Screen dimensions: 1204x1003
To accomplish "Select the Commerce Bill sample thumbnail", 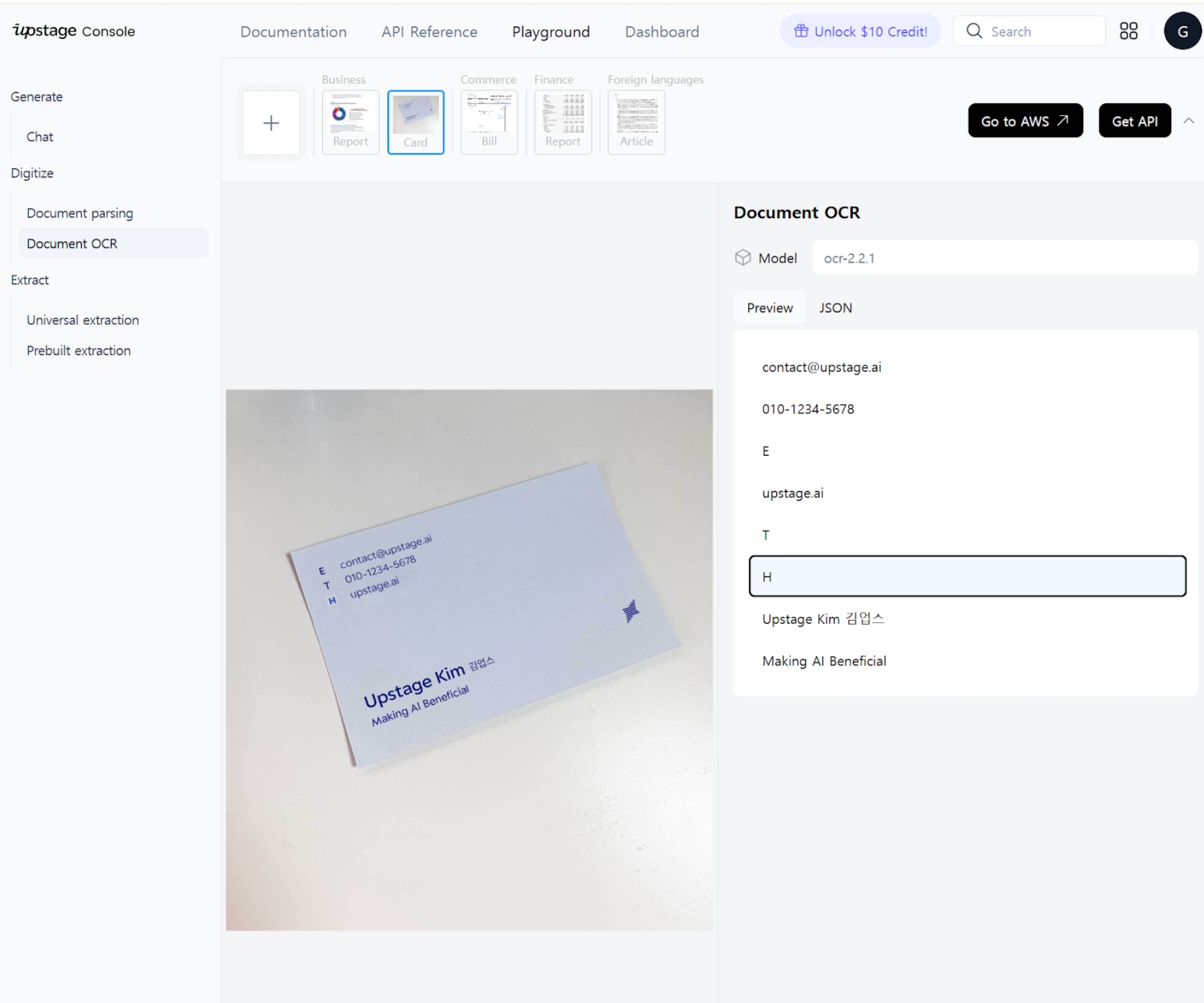I will tap(489, 122).
